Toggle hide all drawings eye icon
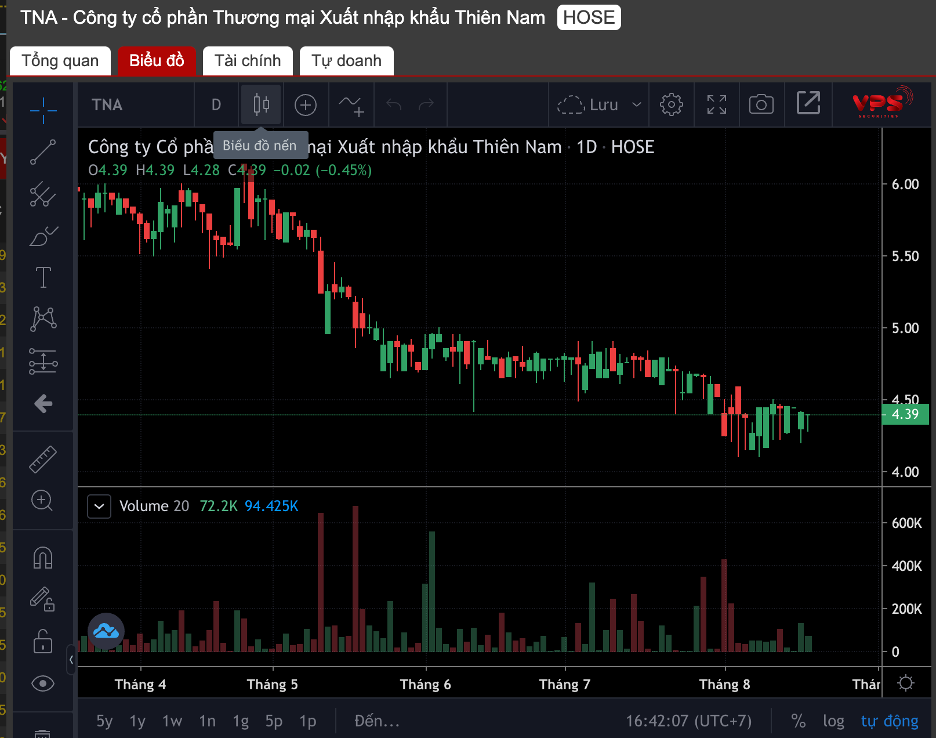This screenshot has width=936, height=738. click(43, 684)
